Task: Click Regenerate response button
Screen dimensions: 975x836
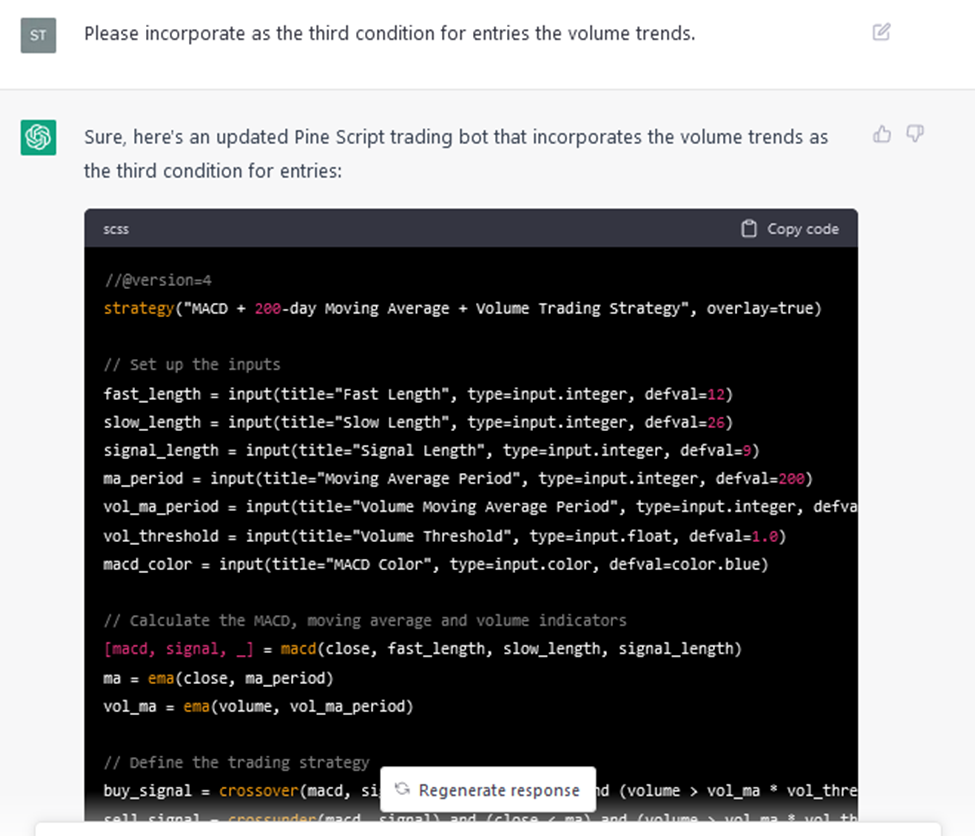Action: pos(488,790)
